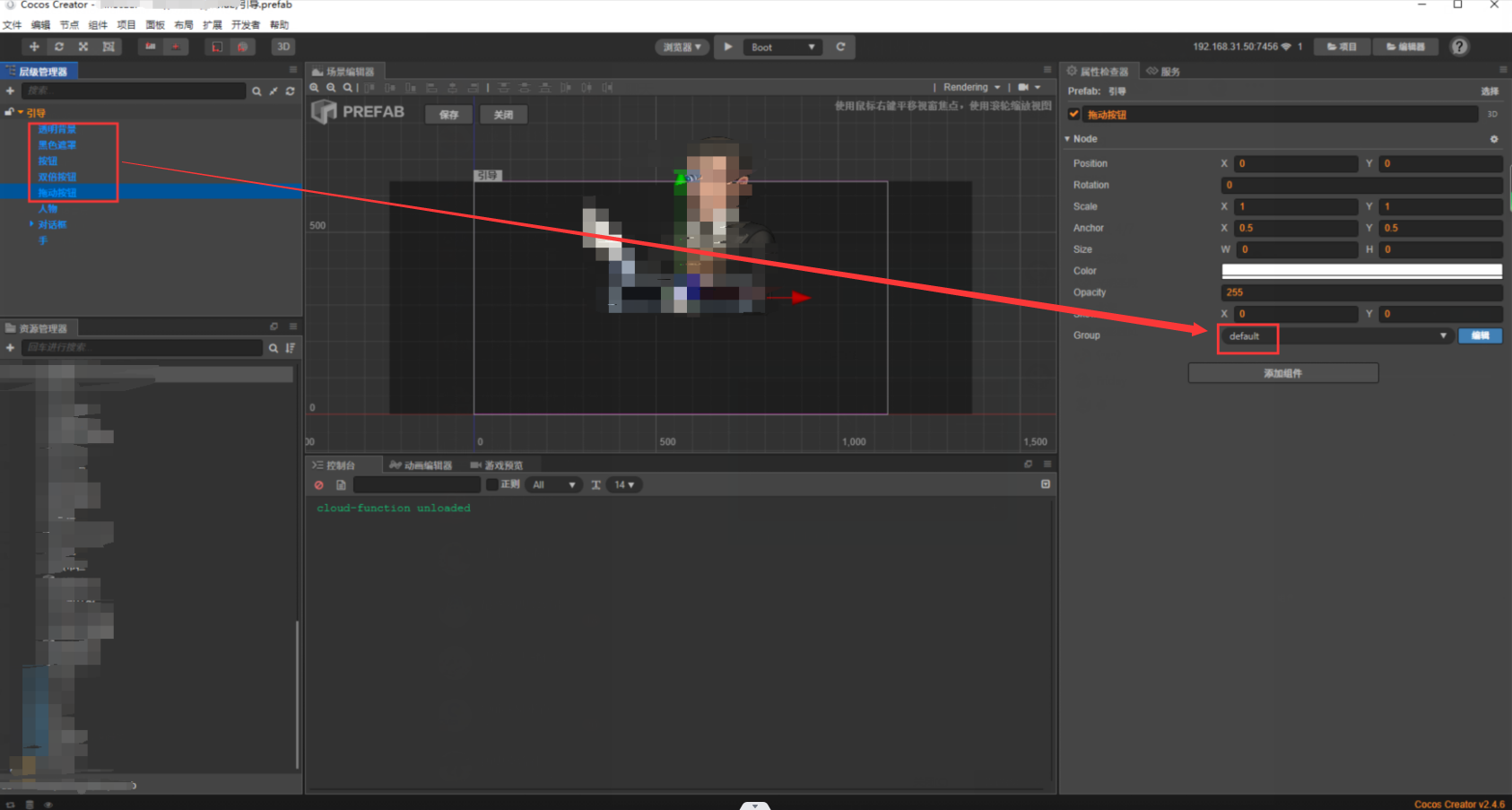Open the 组件 menu
1512x810 pixels.
98,25
